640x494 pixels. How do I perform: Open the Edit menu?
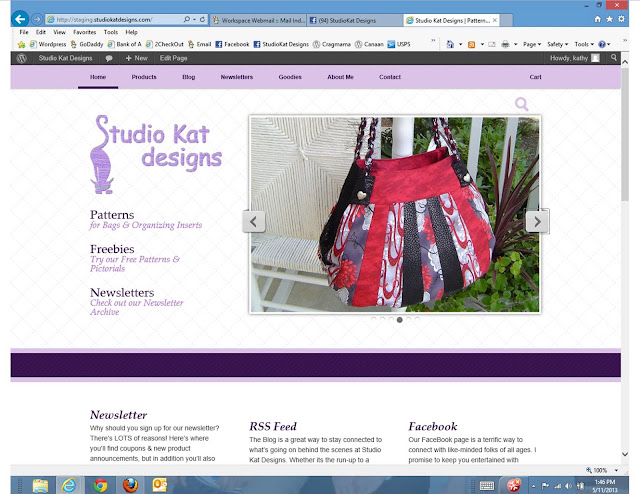(x=40, y=32)
